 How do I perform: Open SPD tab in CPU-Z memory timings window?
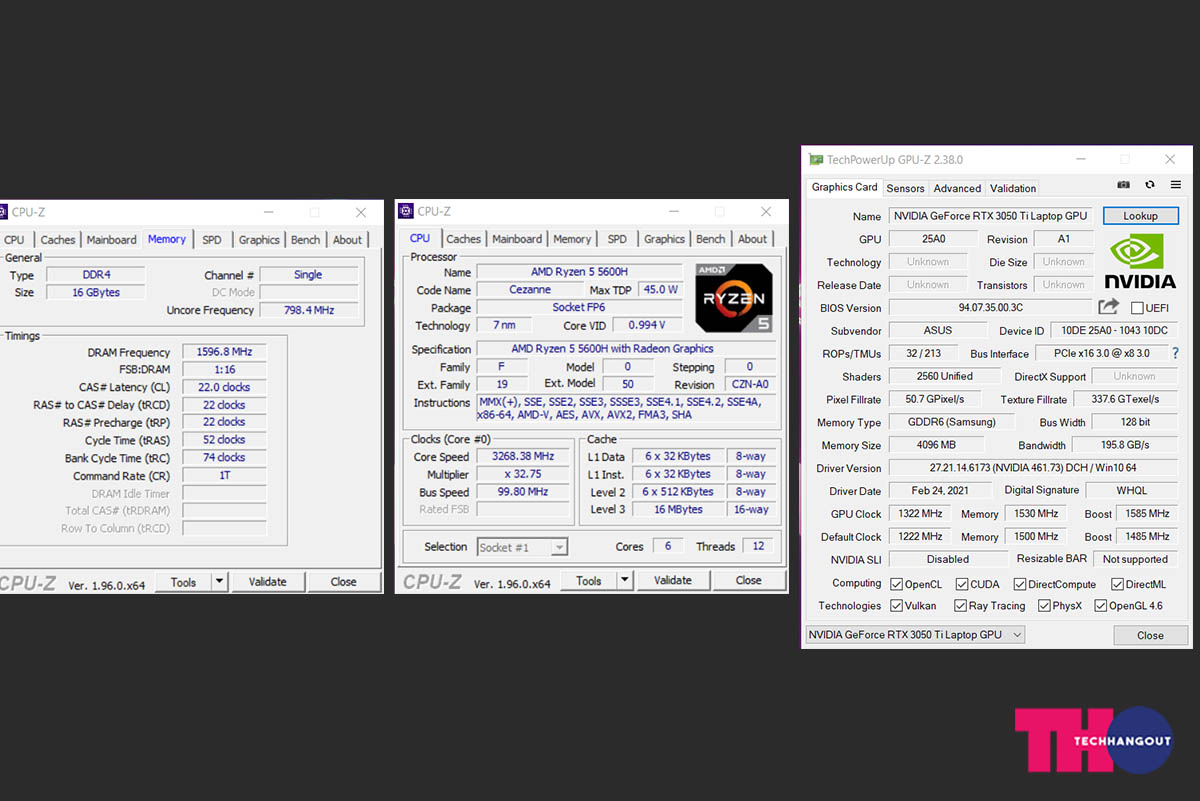click(x=212, y=240)
